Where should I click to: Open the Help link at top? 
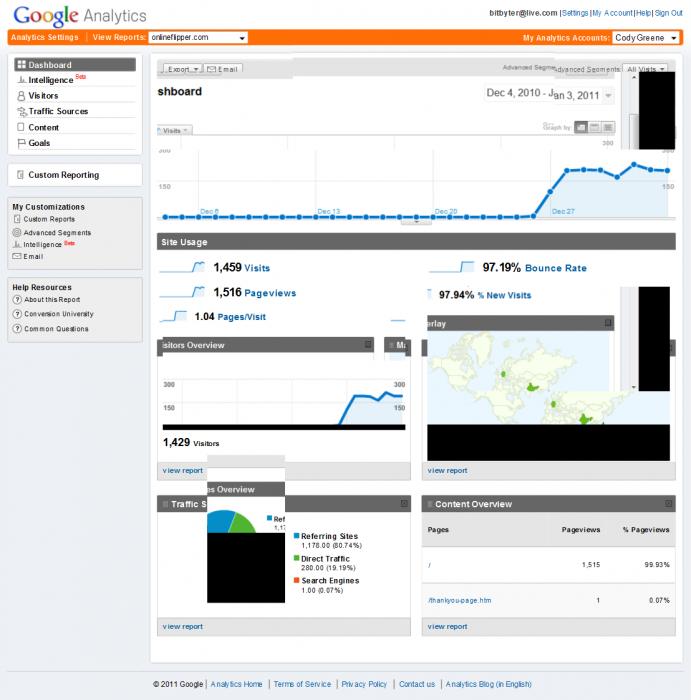click(643, 13)
